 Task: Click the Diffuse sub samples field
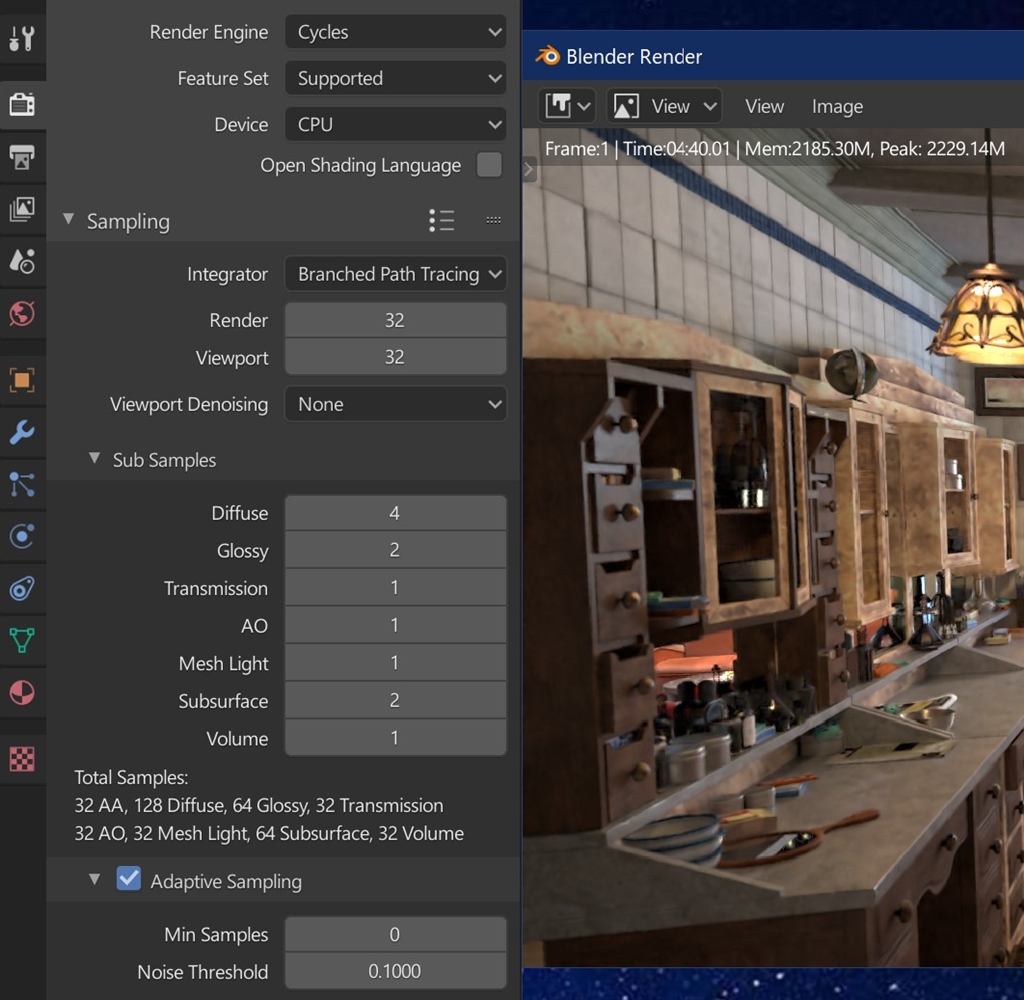coord(395,513)
